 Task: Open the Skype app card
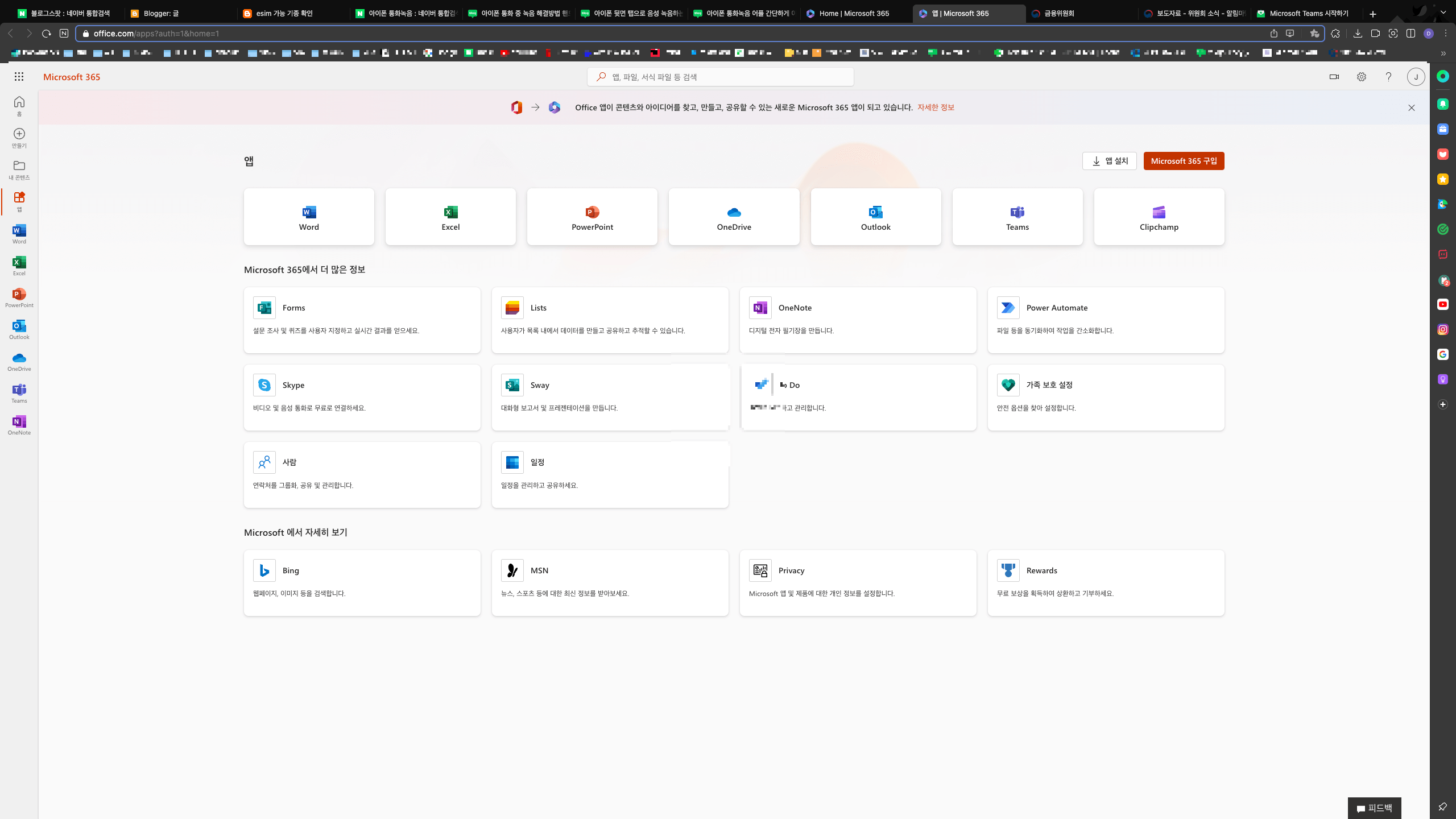coord(362,397)
